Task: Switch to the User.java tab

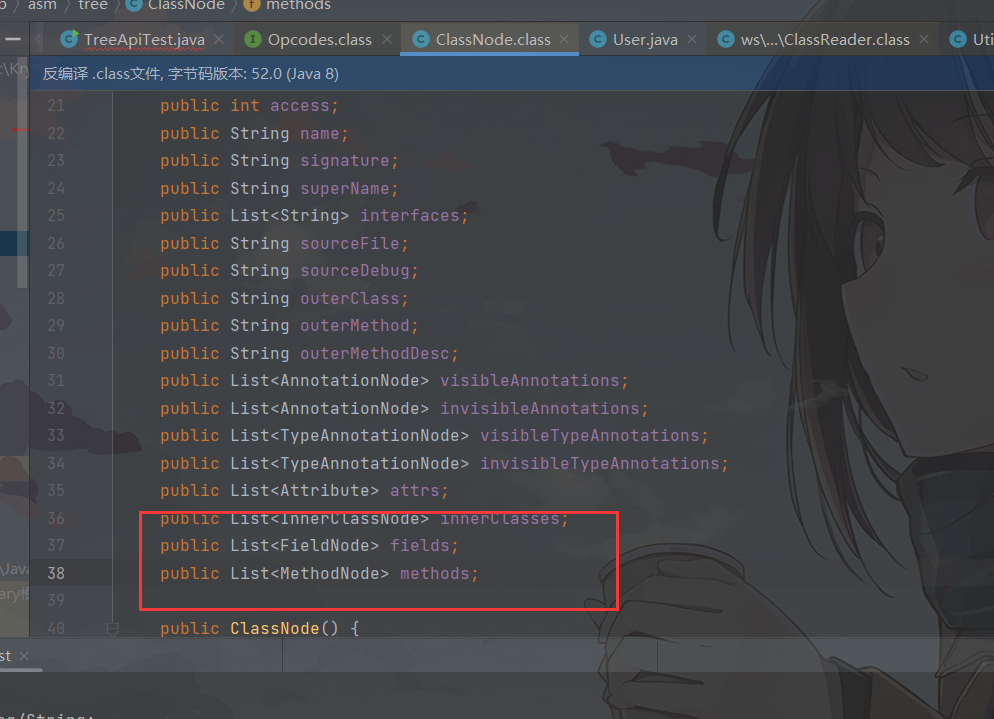Action: (645, 40)
